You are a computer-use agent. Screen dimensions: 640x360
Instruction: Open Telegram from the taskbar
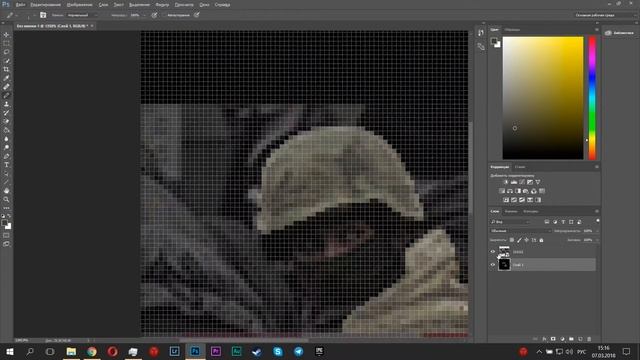pos(299,351)
